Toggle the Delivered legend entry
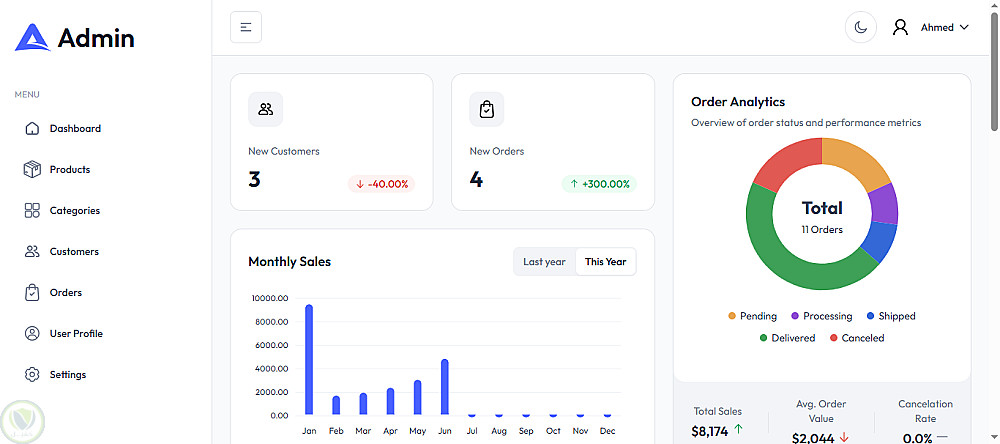Image resolution: width=1000 pixels, height=444 pixels. [x=786, y=338]
